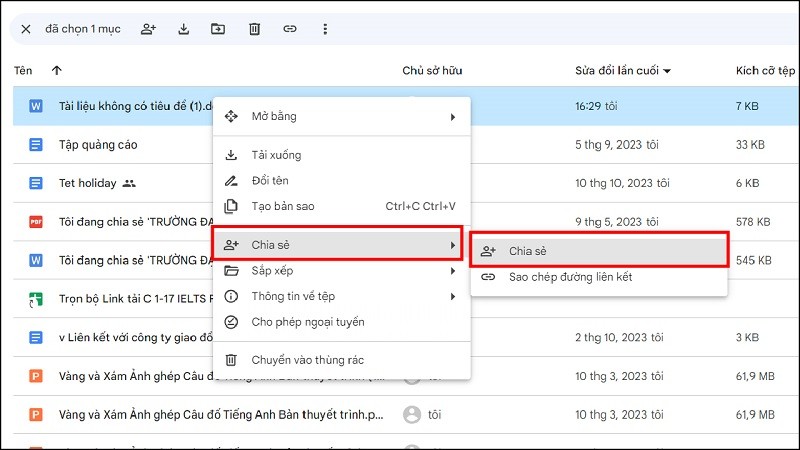
Task: Select the file 'Tet holiday'
Action: click(x=88, y=183)
